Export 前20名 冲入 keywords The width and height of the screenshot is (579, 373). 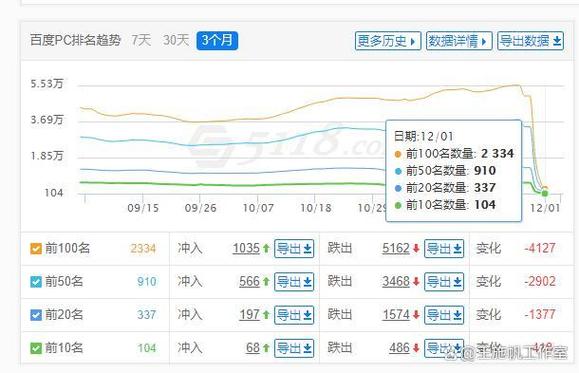pyautogui.click(x=294, y=315)
